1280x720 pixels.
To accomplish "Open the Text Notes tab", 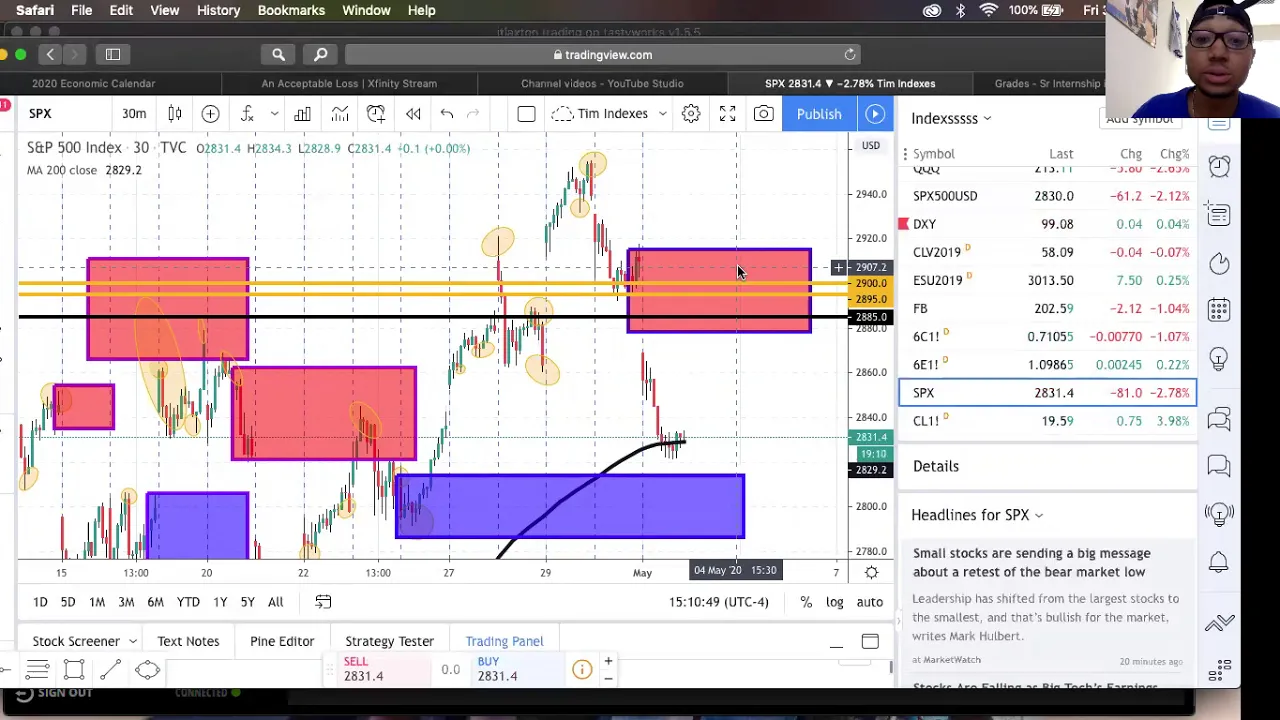I will 188,641.
